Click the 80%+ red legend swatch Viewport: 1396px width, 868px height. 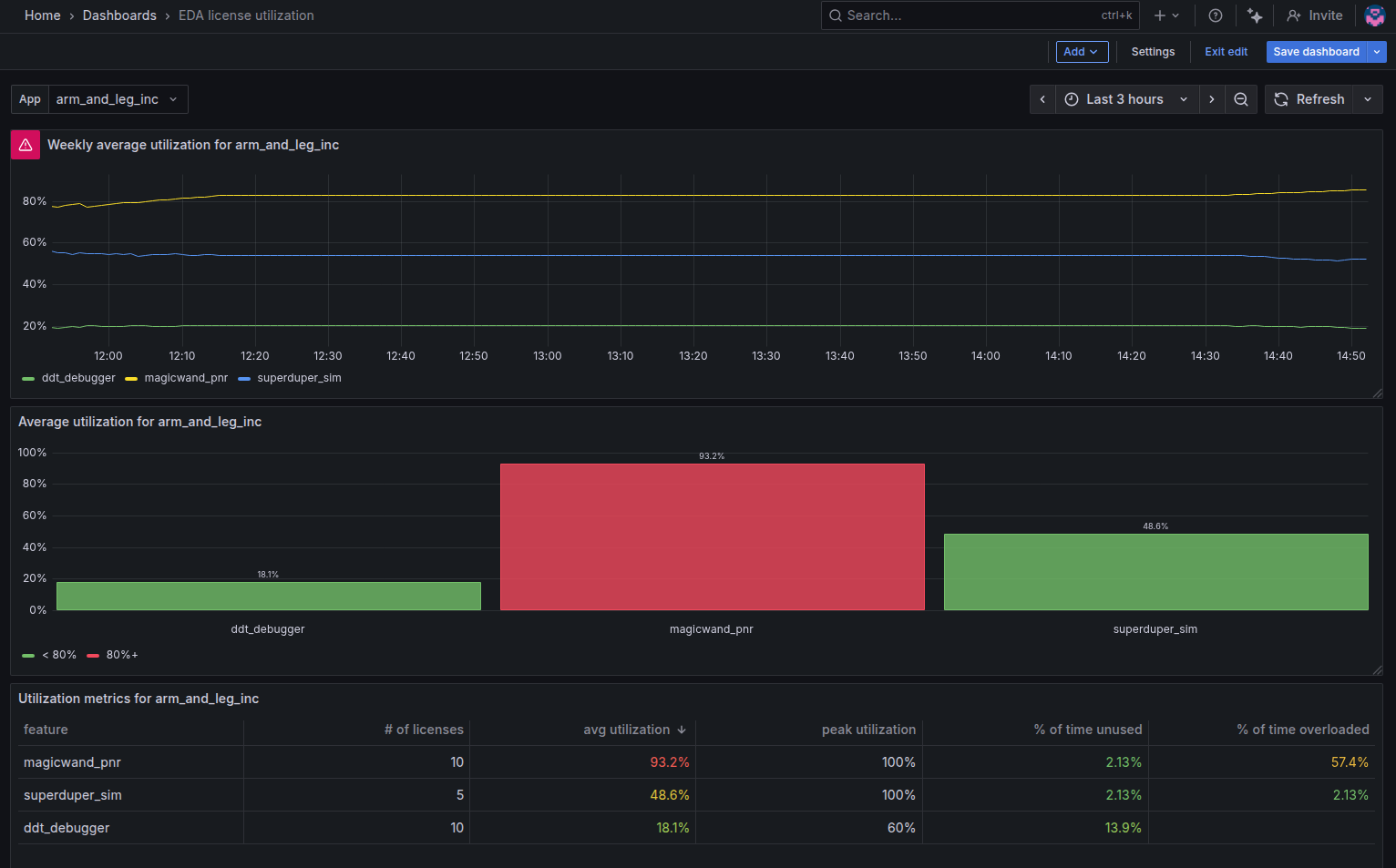click(x=93, y=655)
